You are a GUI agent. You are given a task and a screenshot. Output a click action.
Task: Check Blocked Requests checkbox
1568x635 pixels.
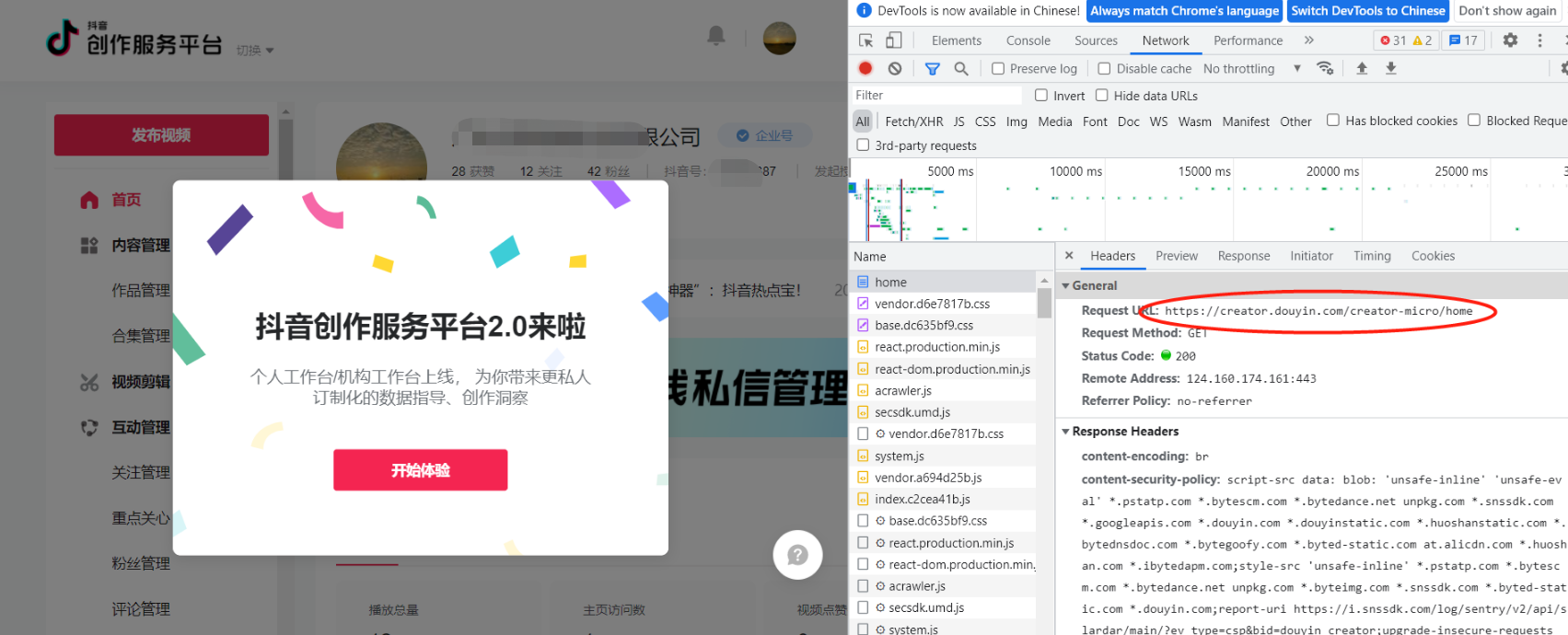click(1474, 120)
